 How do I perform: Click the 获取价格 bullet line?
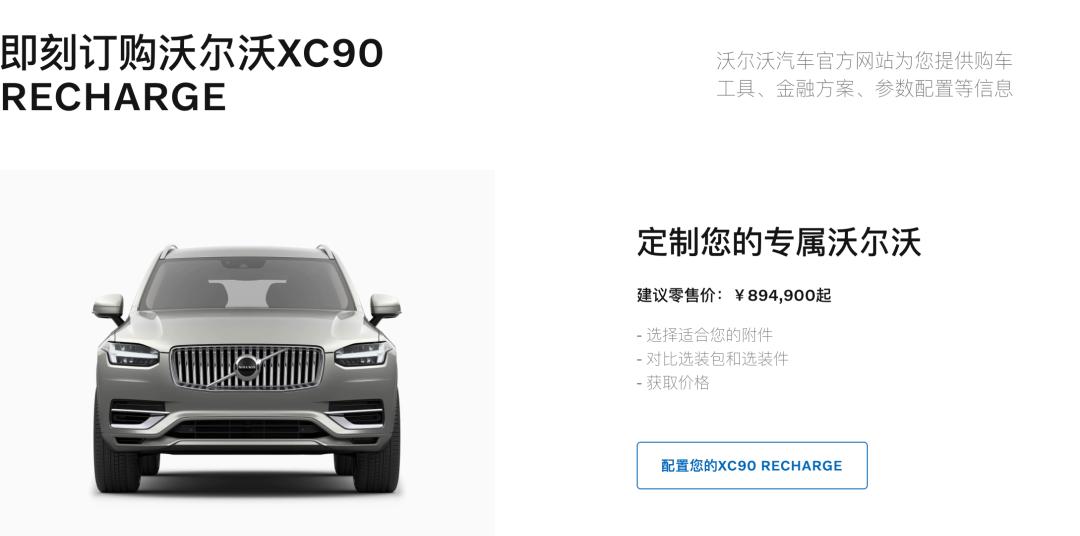[x=673, y=383]
